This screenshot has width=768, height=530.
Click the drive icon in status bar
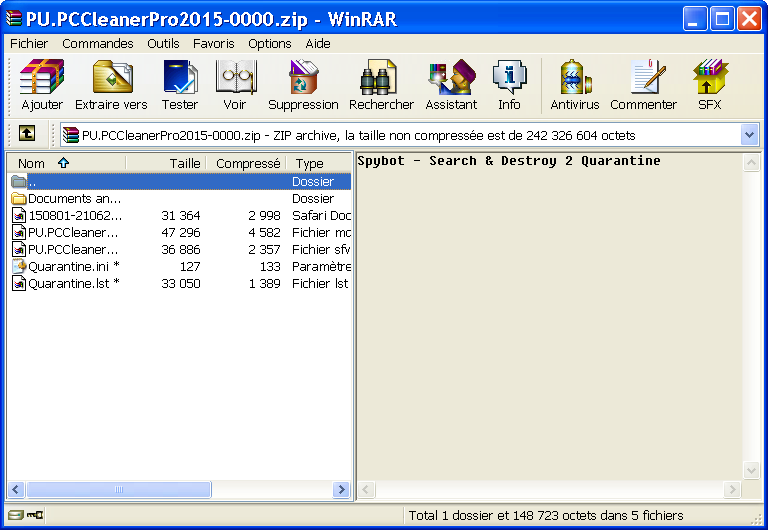pos(16,515)
